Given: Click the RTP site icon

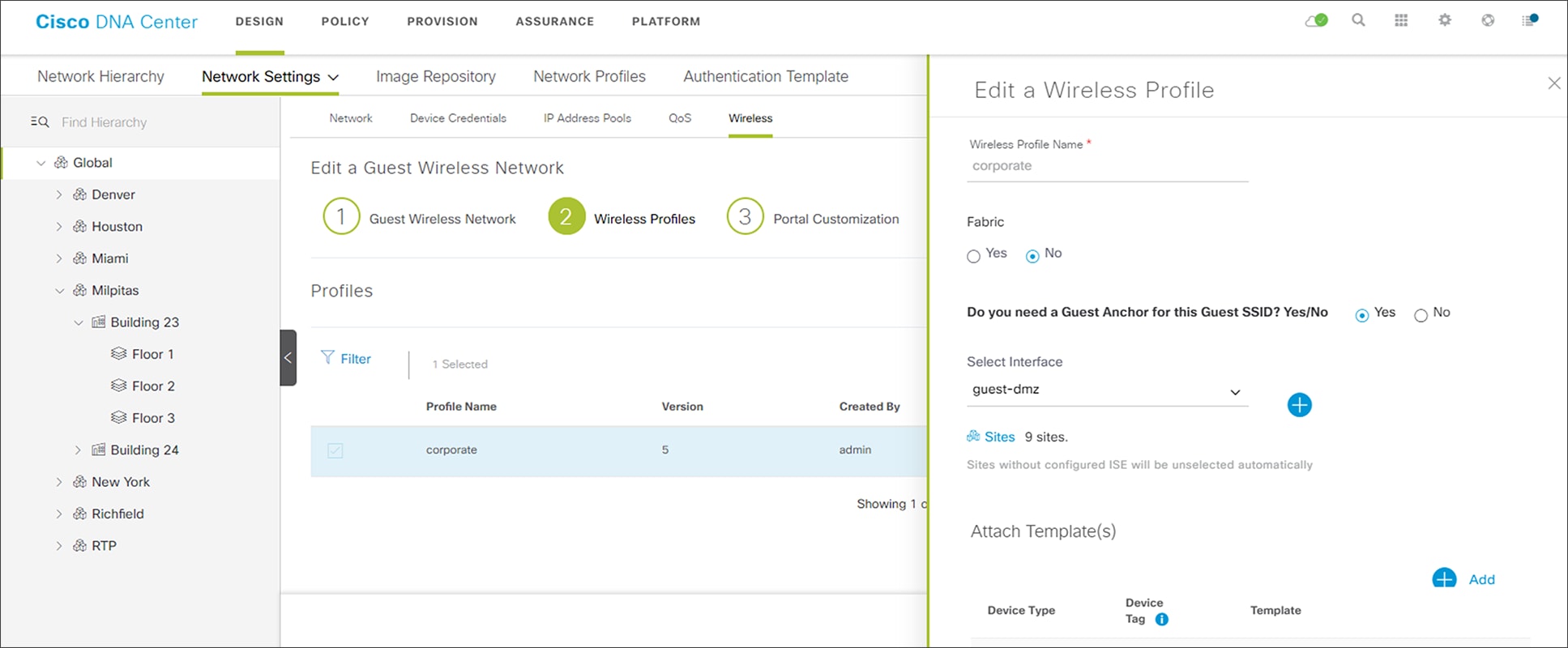Looking at the screenshot, I should click(x=79, y=545).
